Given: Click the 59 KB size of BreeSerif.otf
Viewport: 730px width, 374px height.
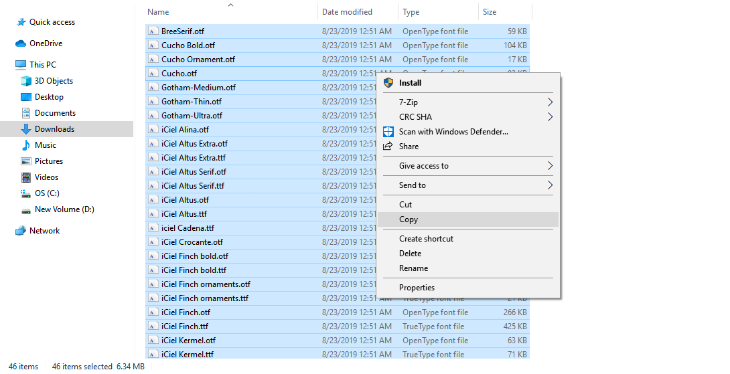Looking at the screenshot, I should click(517, 31).
